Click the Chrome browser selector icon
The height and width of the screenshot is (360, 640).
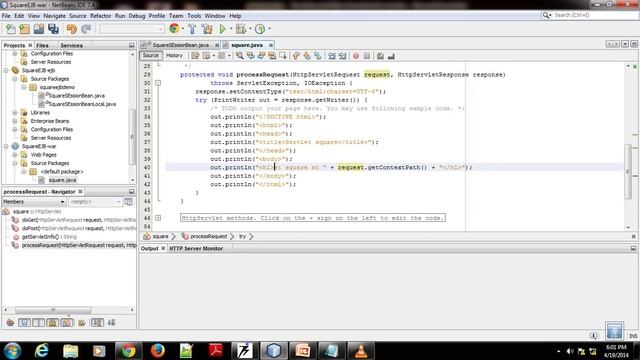point(174,29)
